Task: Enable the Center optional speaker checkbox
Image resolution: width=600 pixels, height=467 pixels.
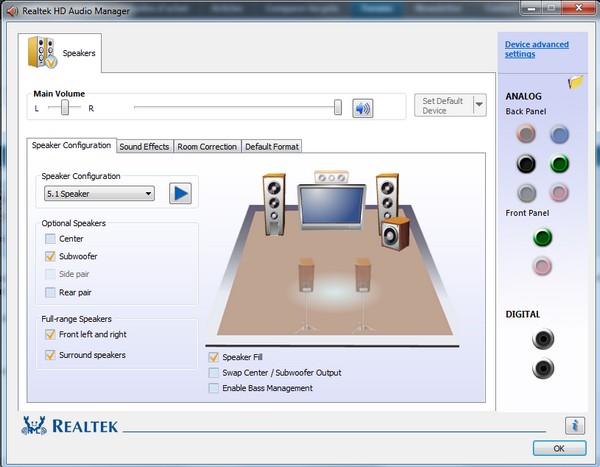Action: click(51, 239)
